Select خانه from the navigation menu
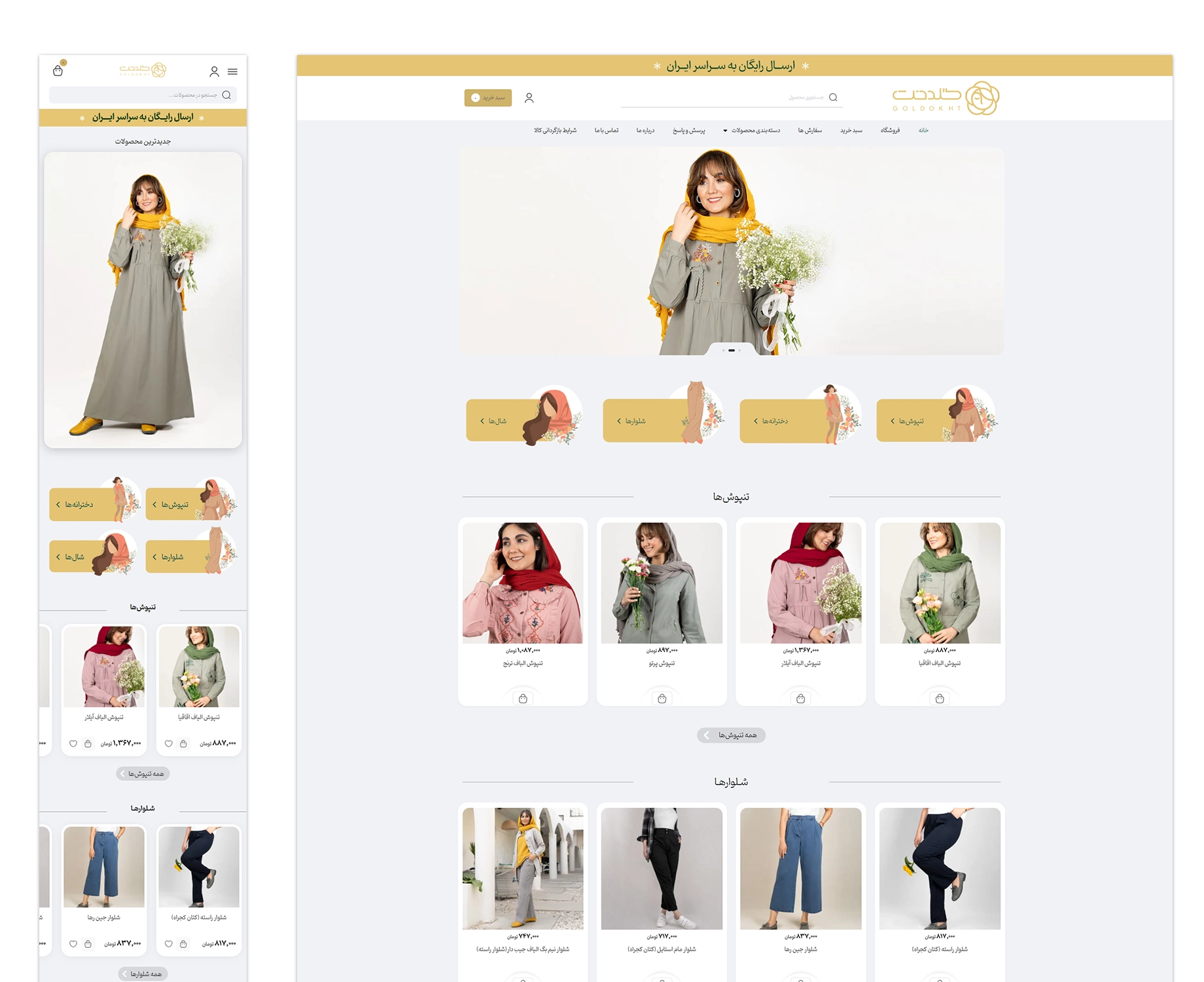 coord(923,130)
